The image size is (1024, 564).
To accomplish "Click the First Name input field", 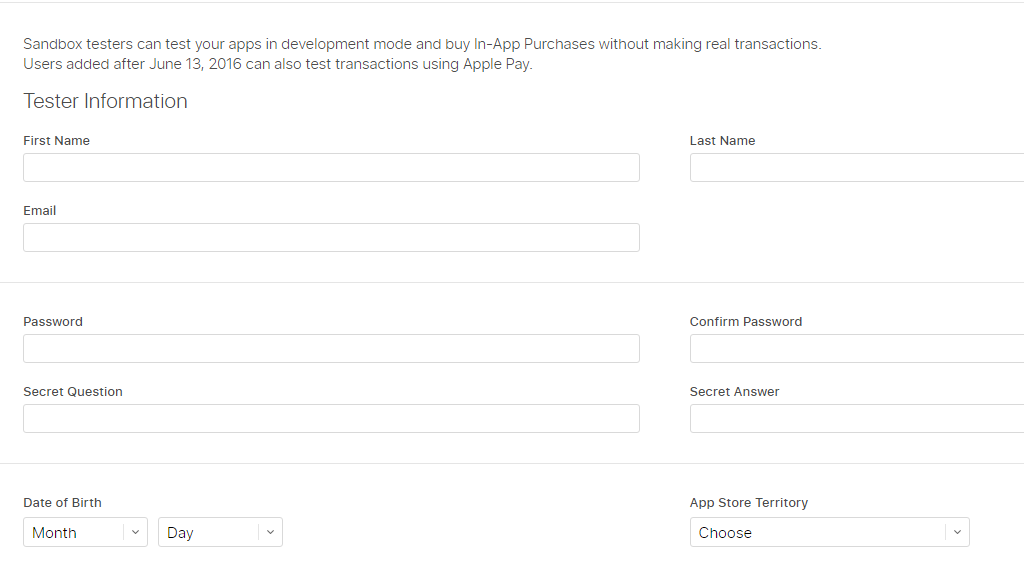I will pyautogui.click(x=331, y=167).
